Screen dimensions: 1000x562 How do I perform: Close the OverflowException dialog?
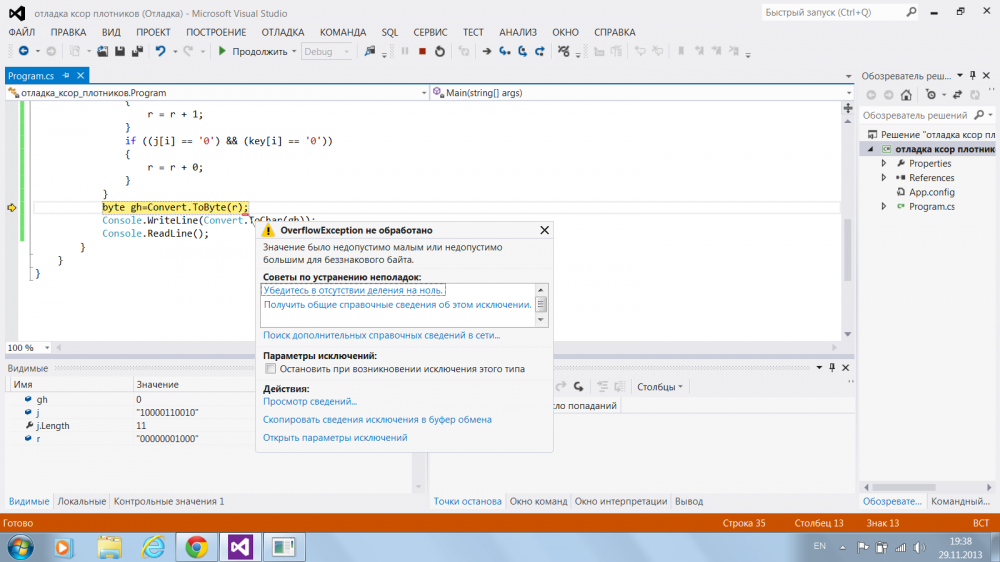[x=544, y=230]
